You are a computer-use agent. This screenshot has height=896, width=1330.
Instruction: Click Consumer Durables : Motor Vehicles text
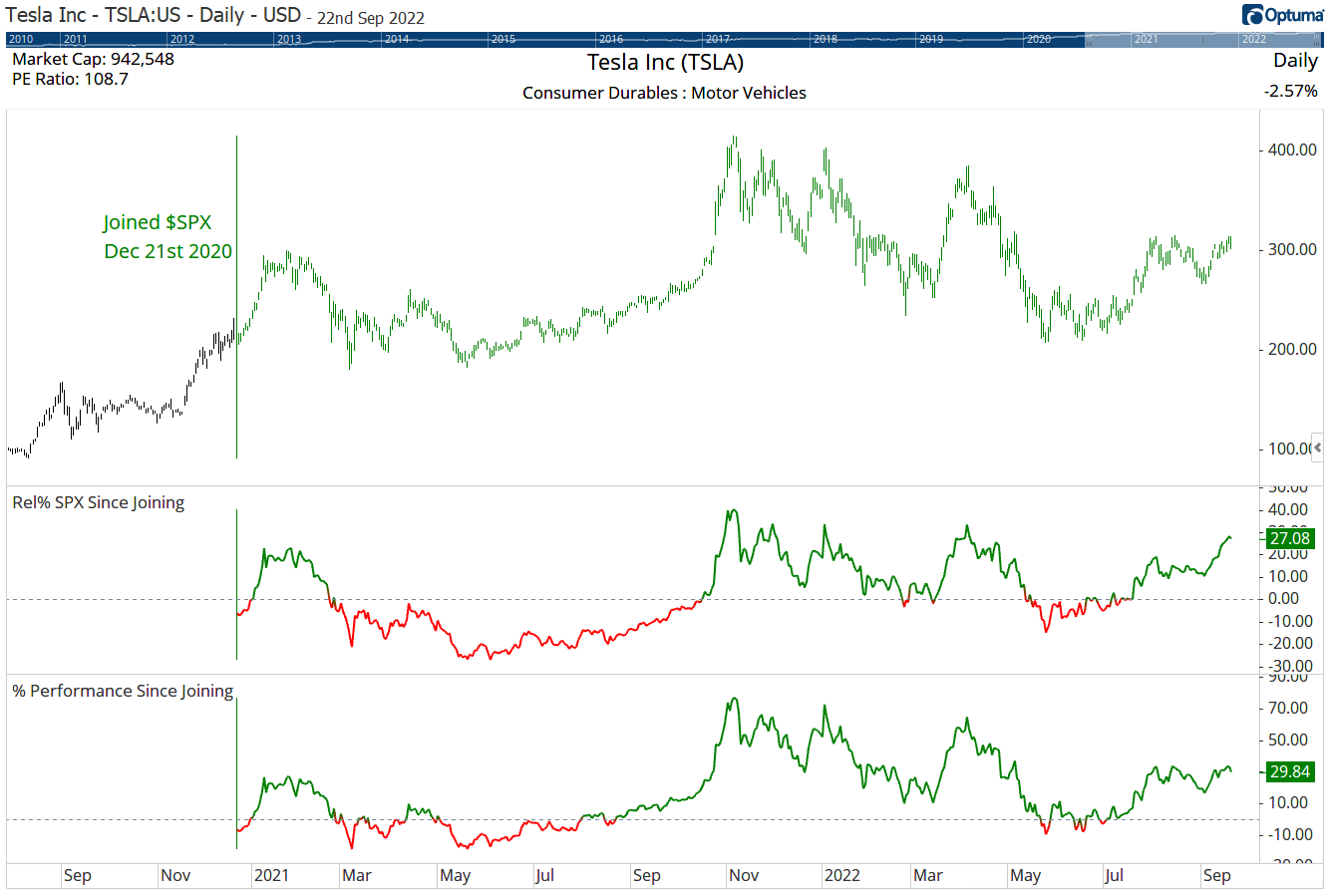pyautogui.click(x=664, y=93)
